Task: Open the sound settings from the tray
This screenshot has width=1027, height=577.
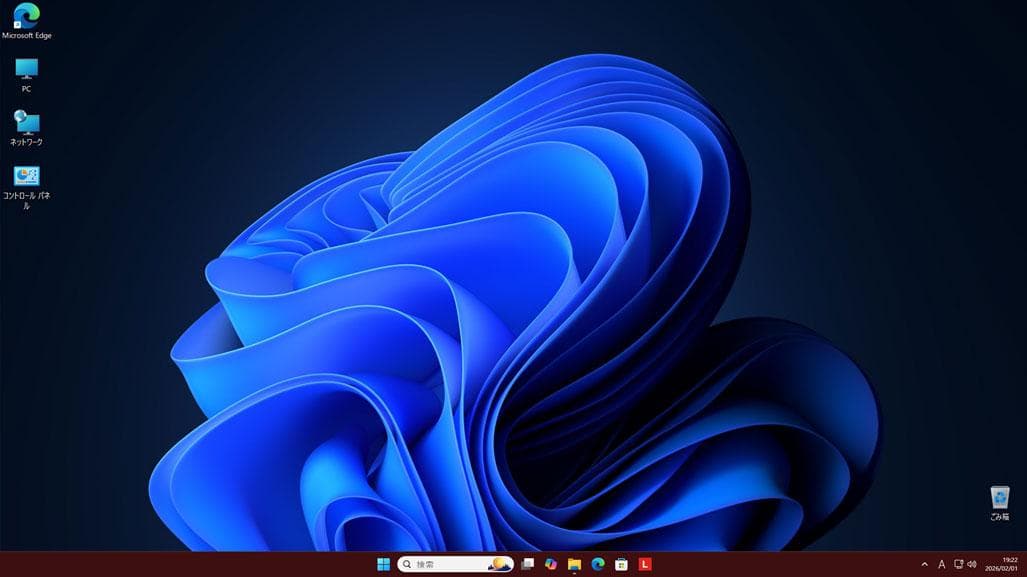Action: pos(972,564)
